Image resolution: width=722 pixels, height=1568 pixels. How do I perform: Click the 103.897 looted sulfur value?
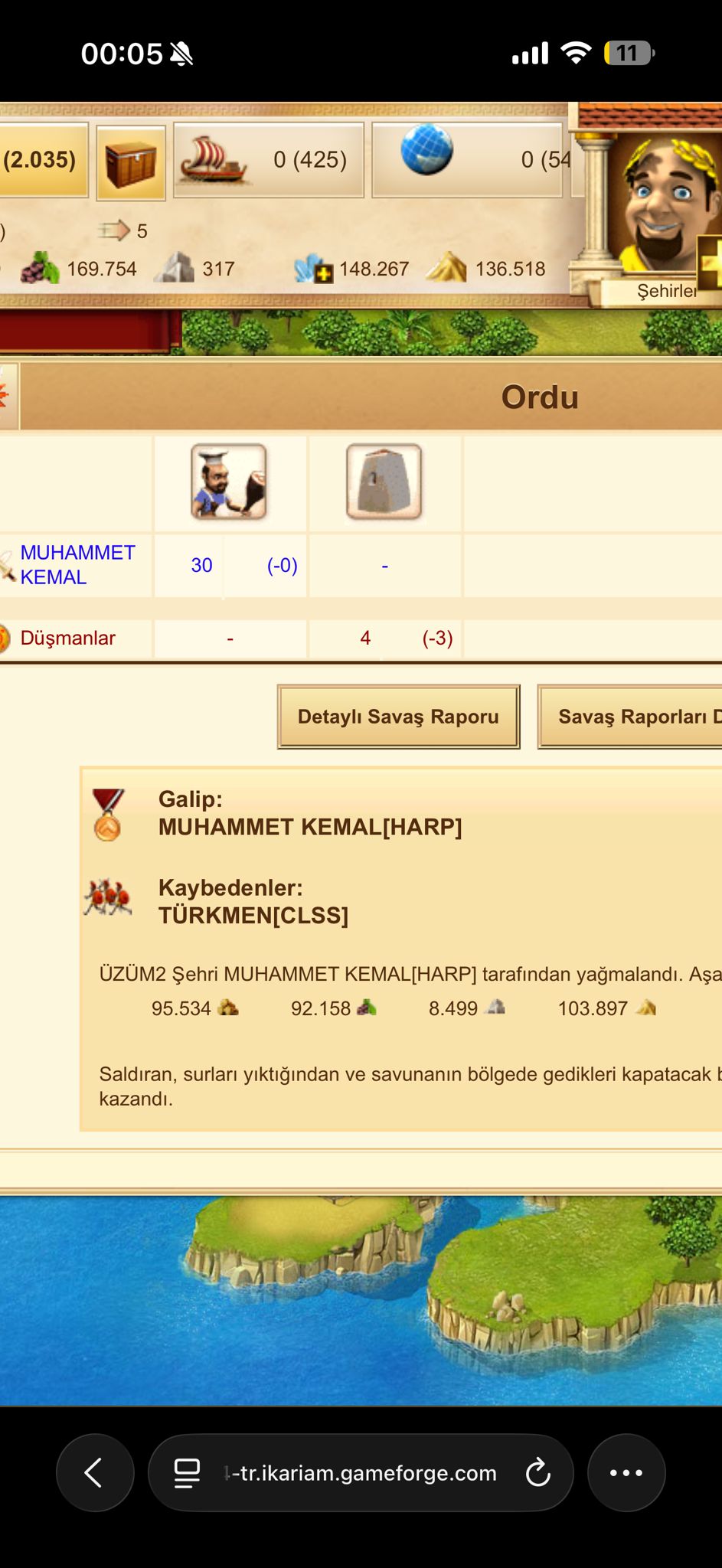(593, 1008)
